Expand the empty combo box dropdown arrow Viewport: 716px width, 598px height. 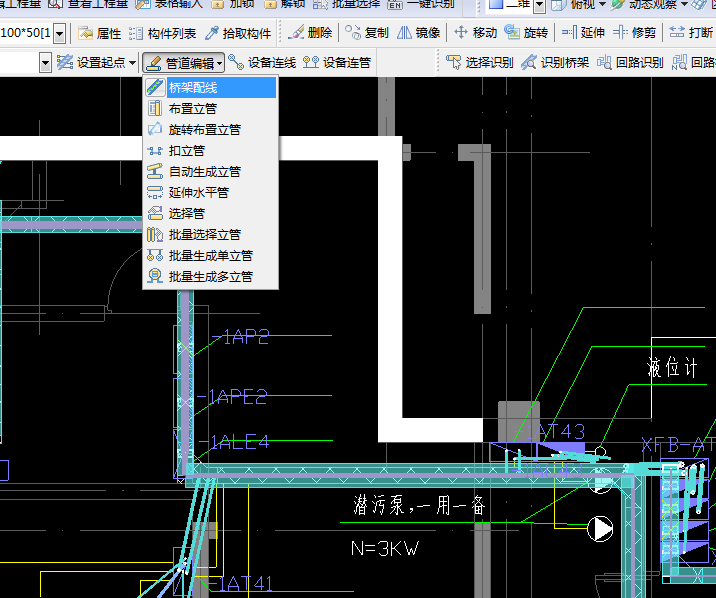point(45,63)
